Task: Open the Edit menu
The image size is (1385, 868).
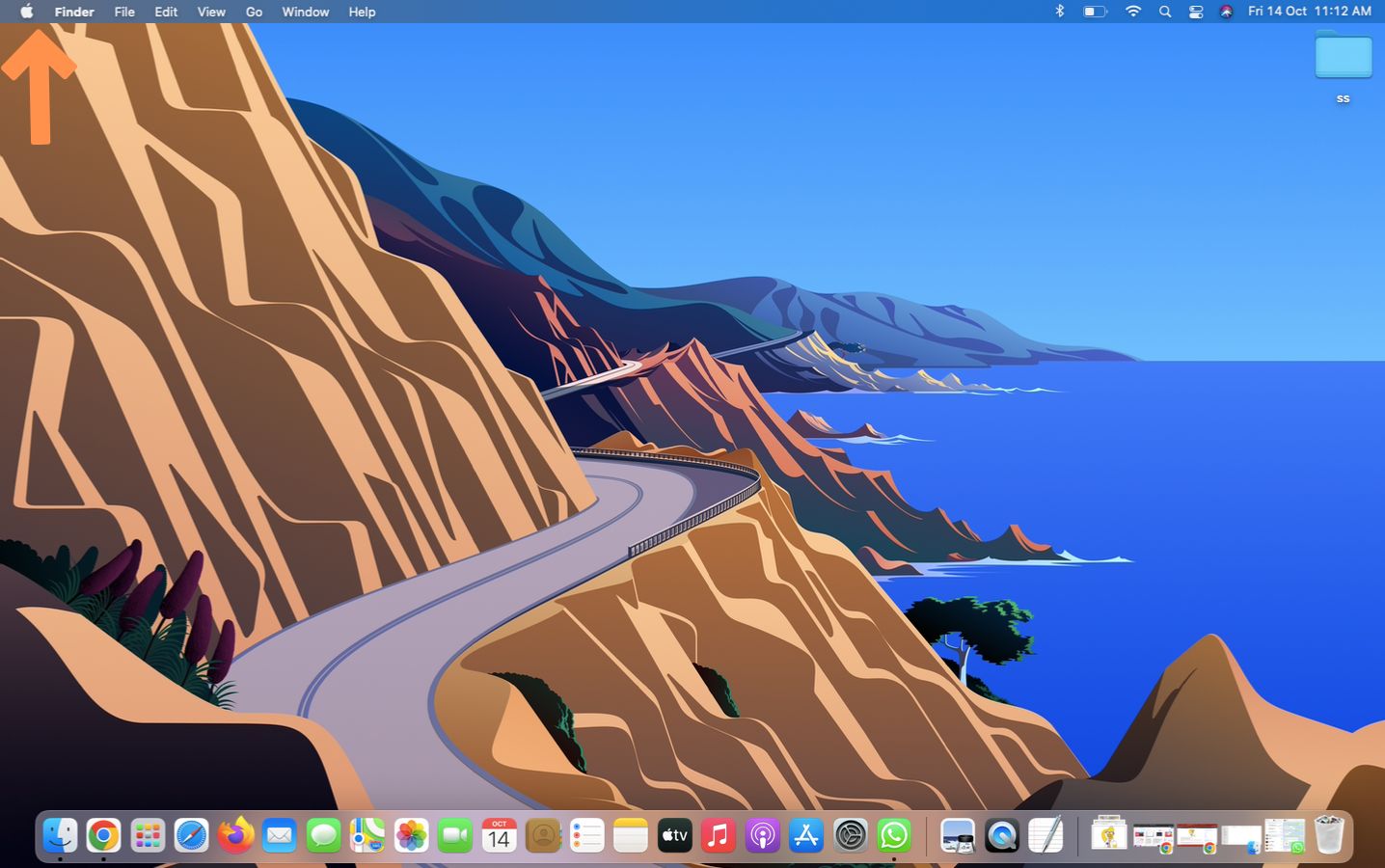Action: coord(166,12)
